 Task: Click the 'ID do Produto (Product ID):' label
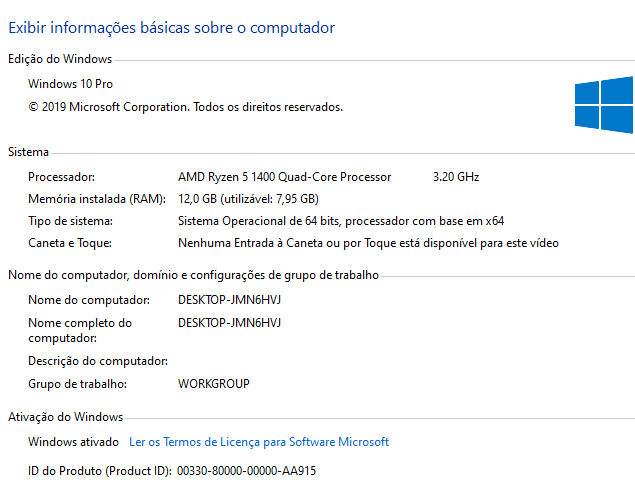(x=100, y=471)
